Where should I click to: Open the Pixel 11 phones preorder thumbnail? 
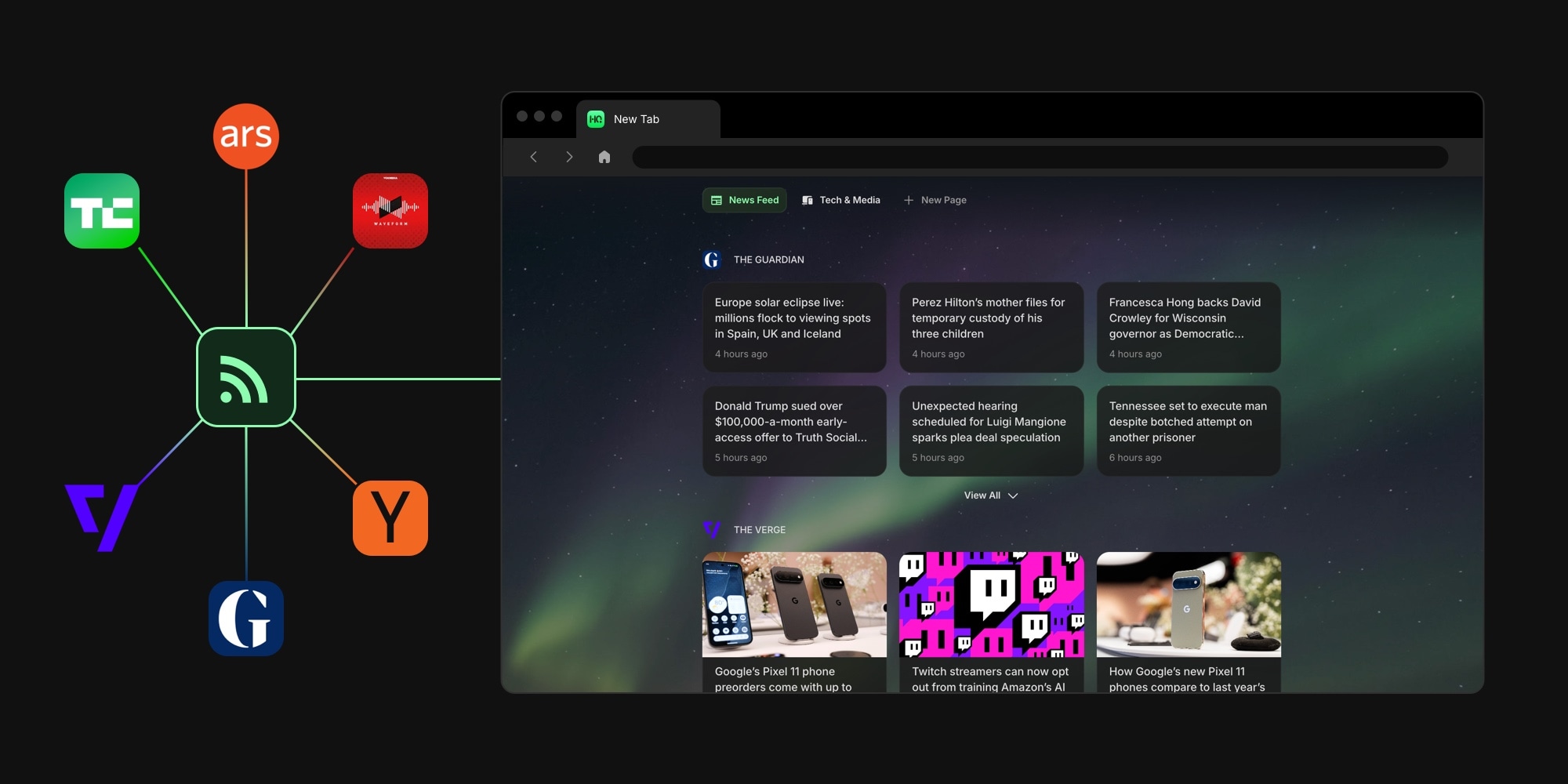click(794, 604)
